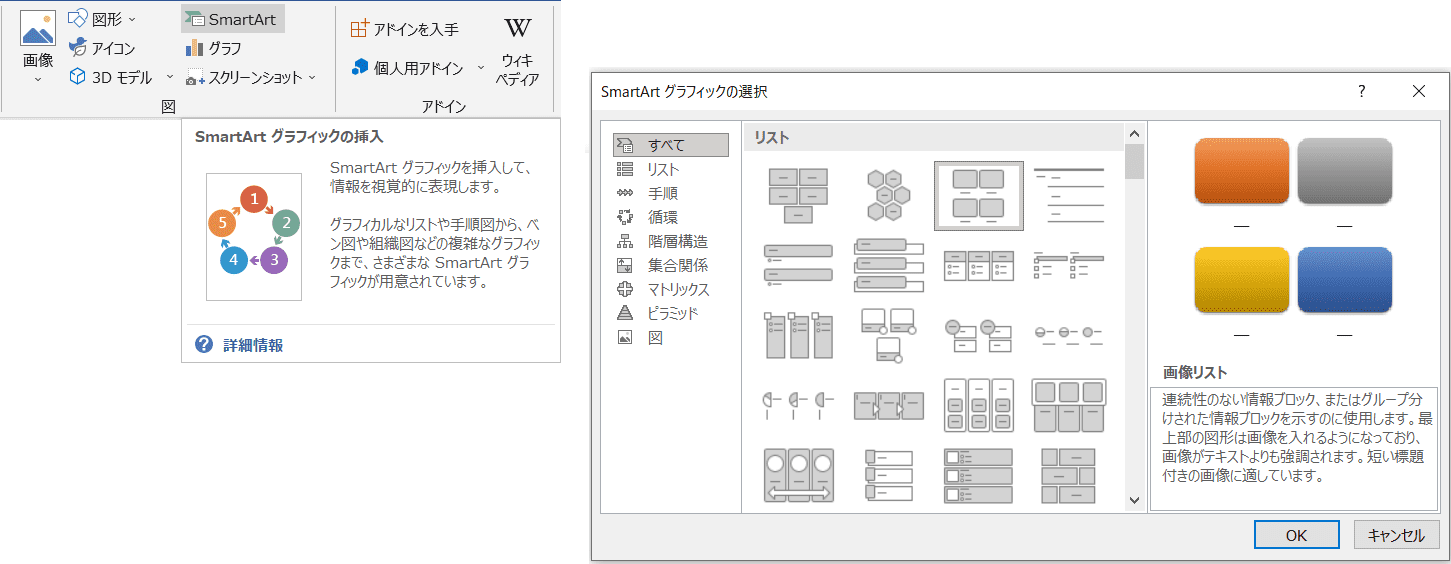Open the スクリーンショット dropdown
1451x564 pixels.
click(311, 77)
